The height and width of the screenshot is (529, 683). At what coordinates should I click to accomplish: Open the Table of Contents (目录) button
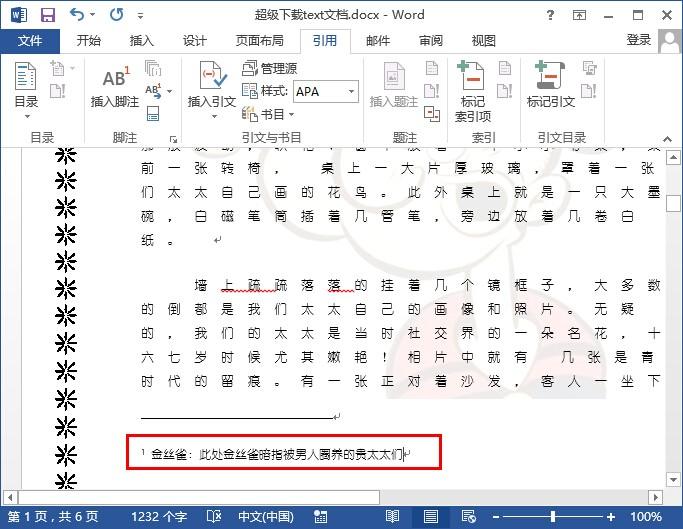[x=26, y=88]
